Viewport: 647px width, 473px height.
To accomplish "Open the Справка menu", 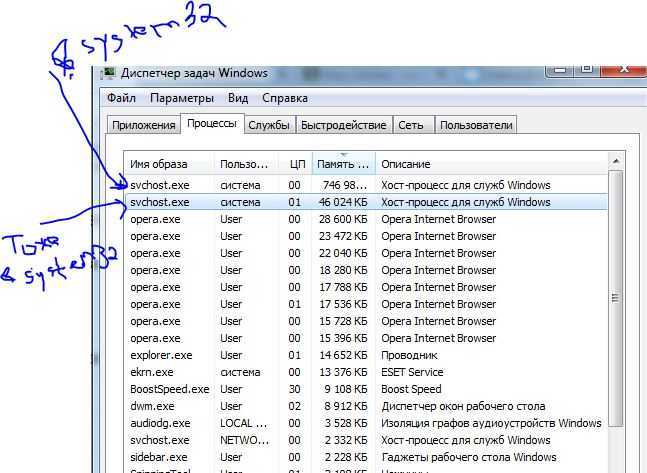I will tap(285, 98).
